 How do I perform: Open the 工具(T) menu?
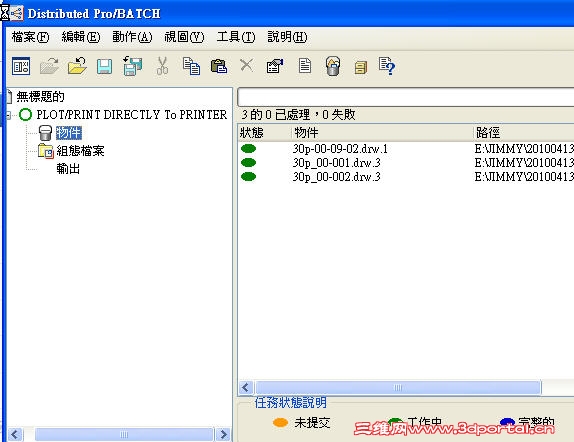coord(236,37)
